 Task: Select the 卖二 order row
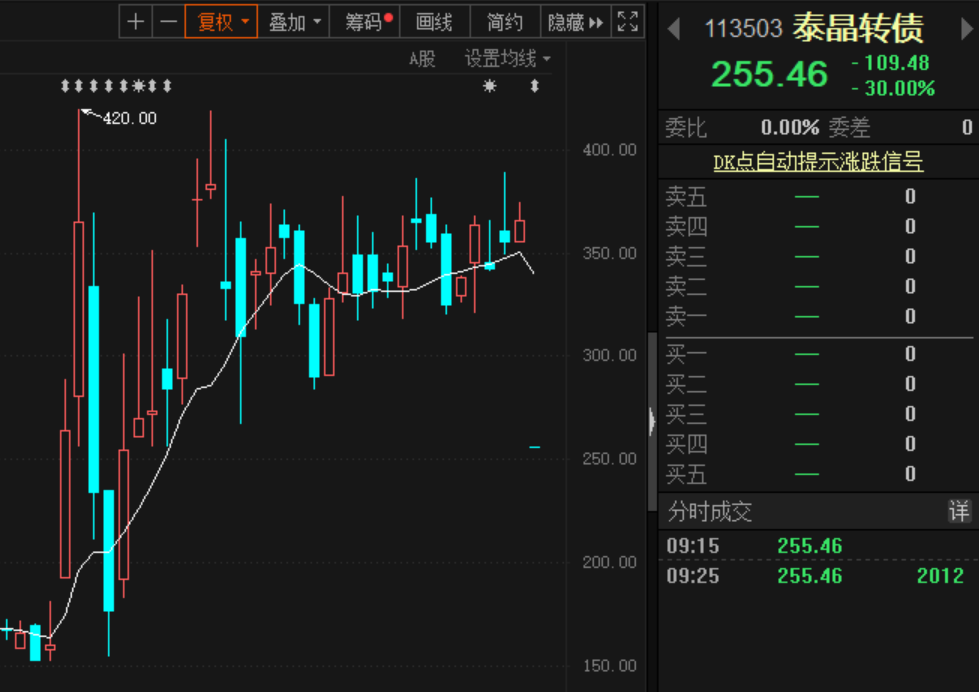tap(819, 287)
